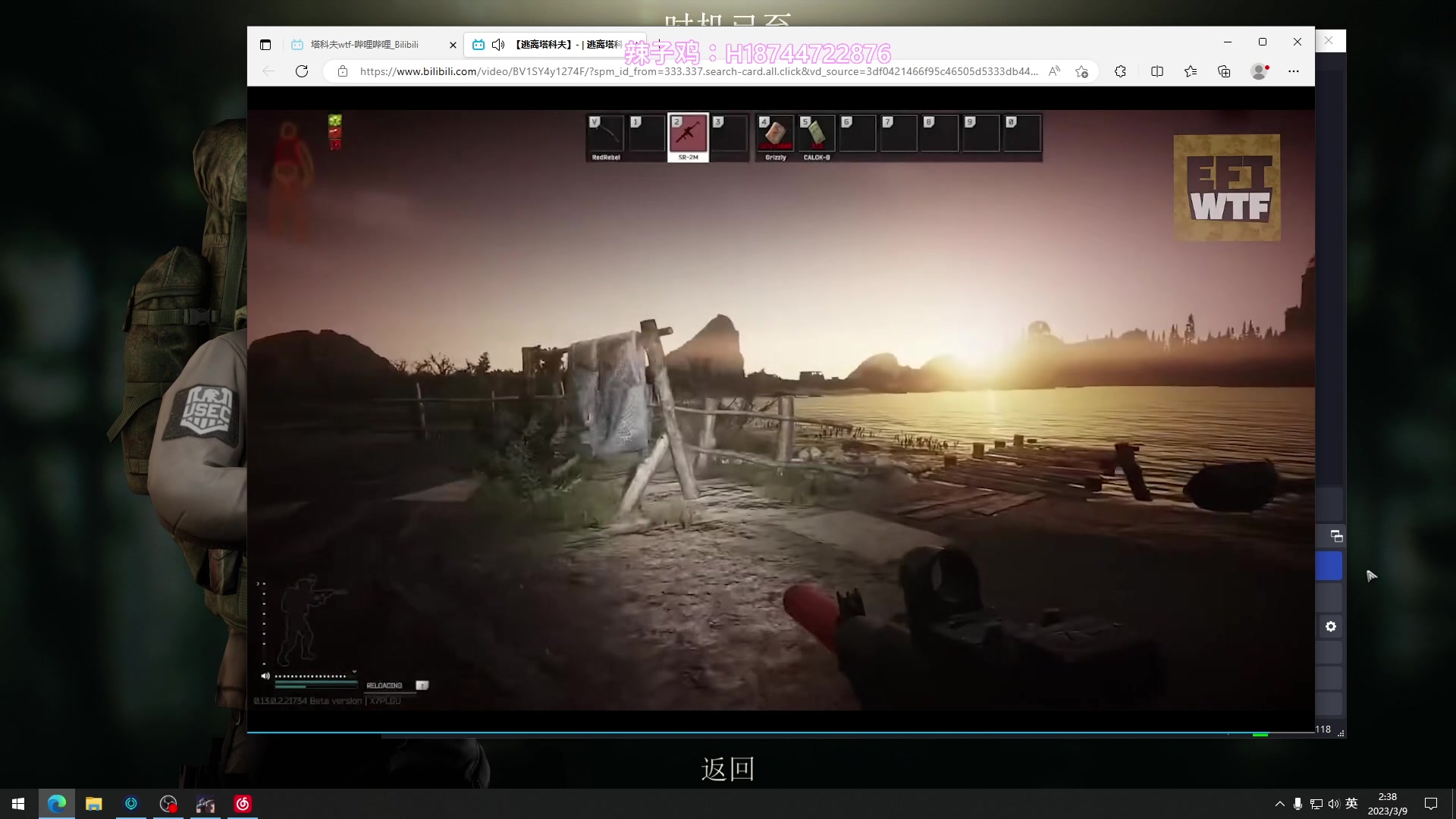Add this page to favorites
This screenshot has width=1456, height=819.
(x=1081, y=71)
